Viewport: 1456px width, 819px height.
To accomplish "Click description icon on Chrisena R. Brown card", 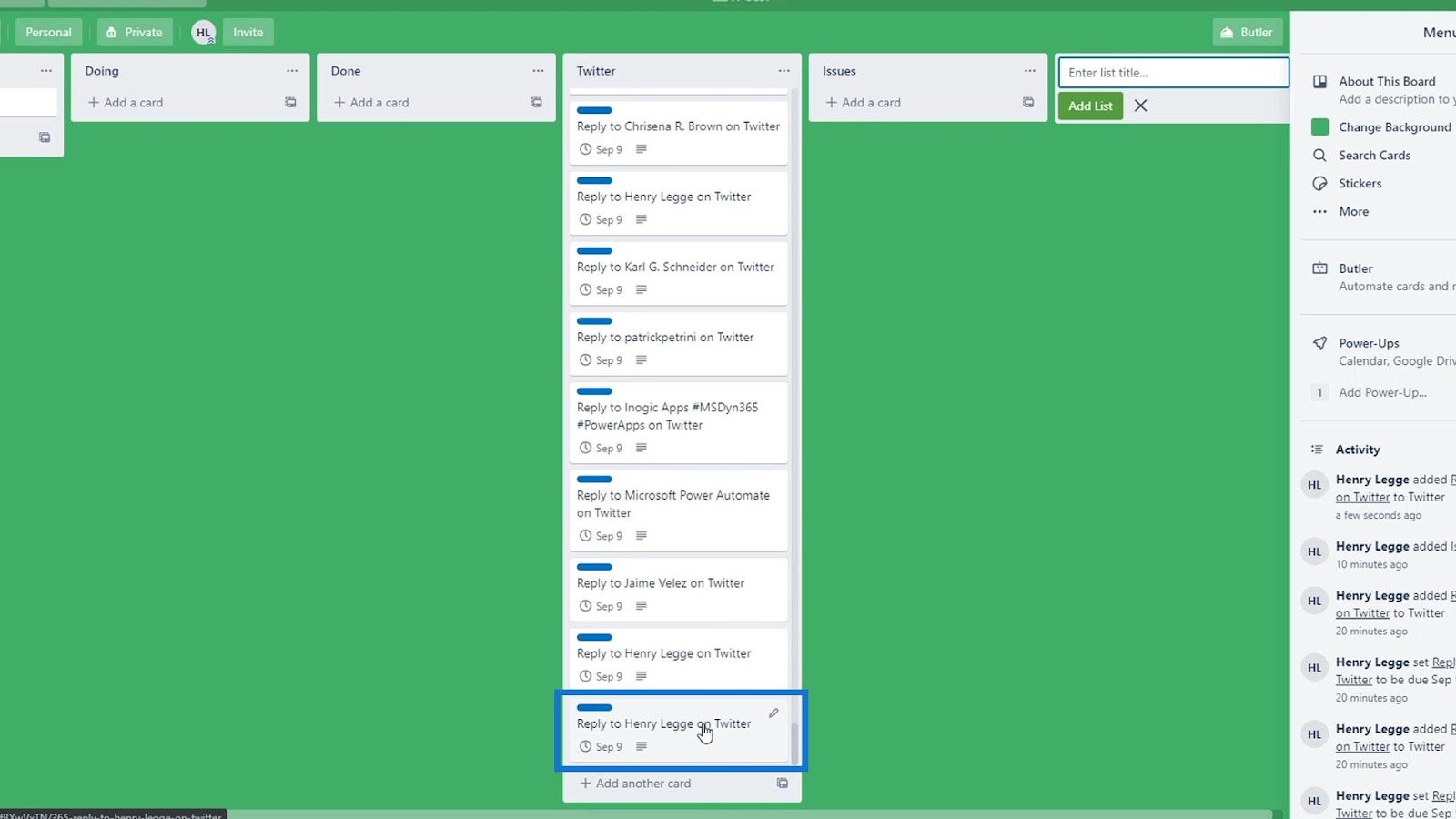I will 642,149.
